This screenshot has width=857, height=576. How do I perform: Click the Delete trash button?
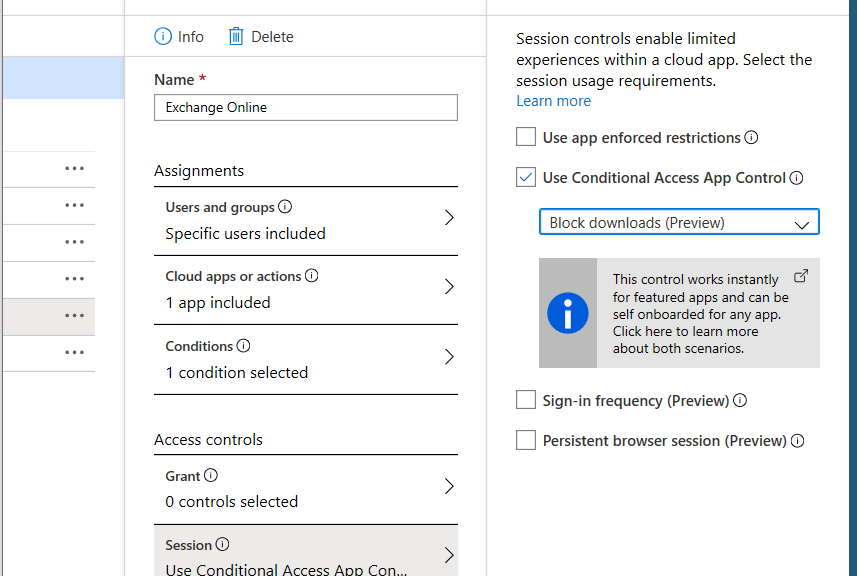261,37
